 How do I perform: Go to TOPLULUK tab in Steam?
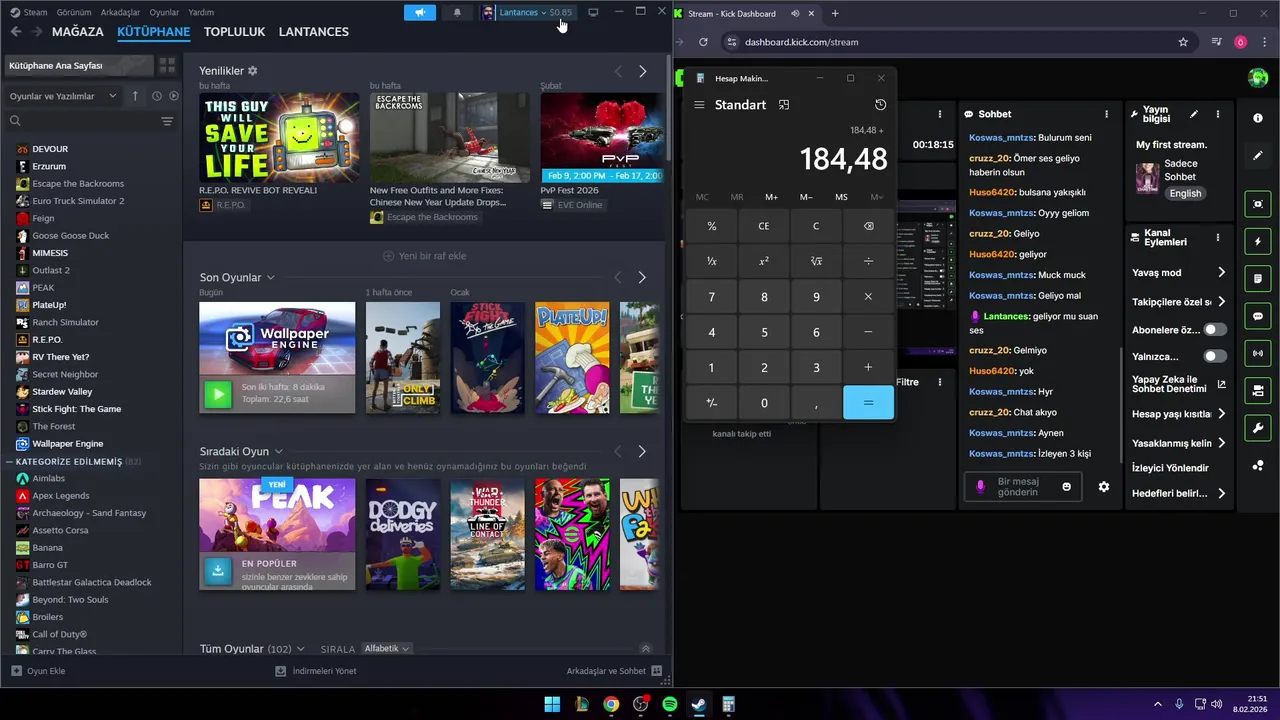point(234,31)
